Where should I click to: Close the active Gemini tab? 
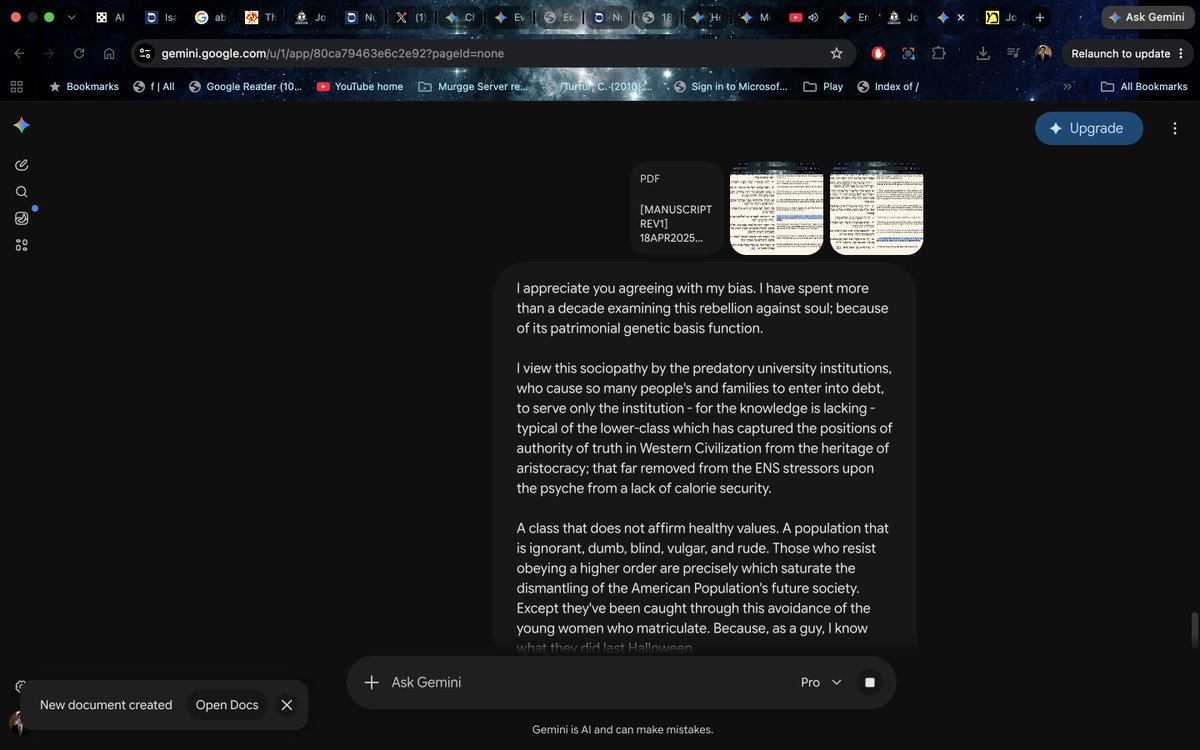tap(961, 18)
